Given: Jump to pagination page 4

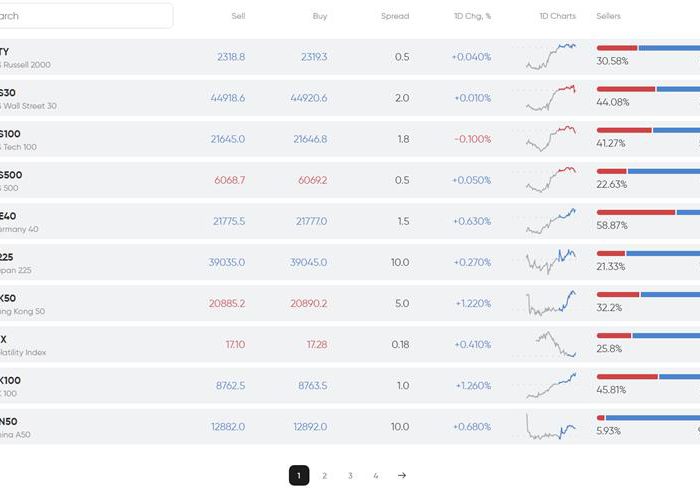Looking at the screenshot, I should [x=376, y=476].
